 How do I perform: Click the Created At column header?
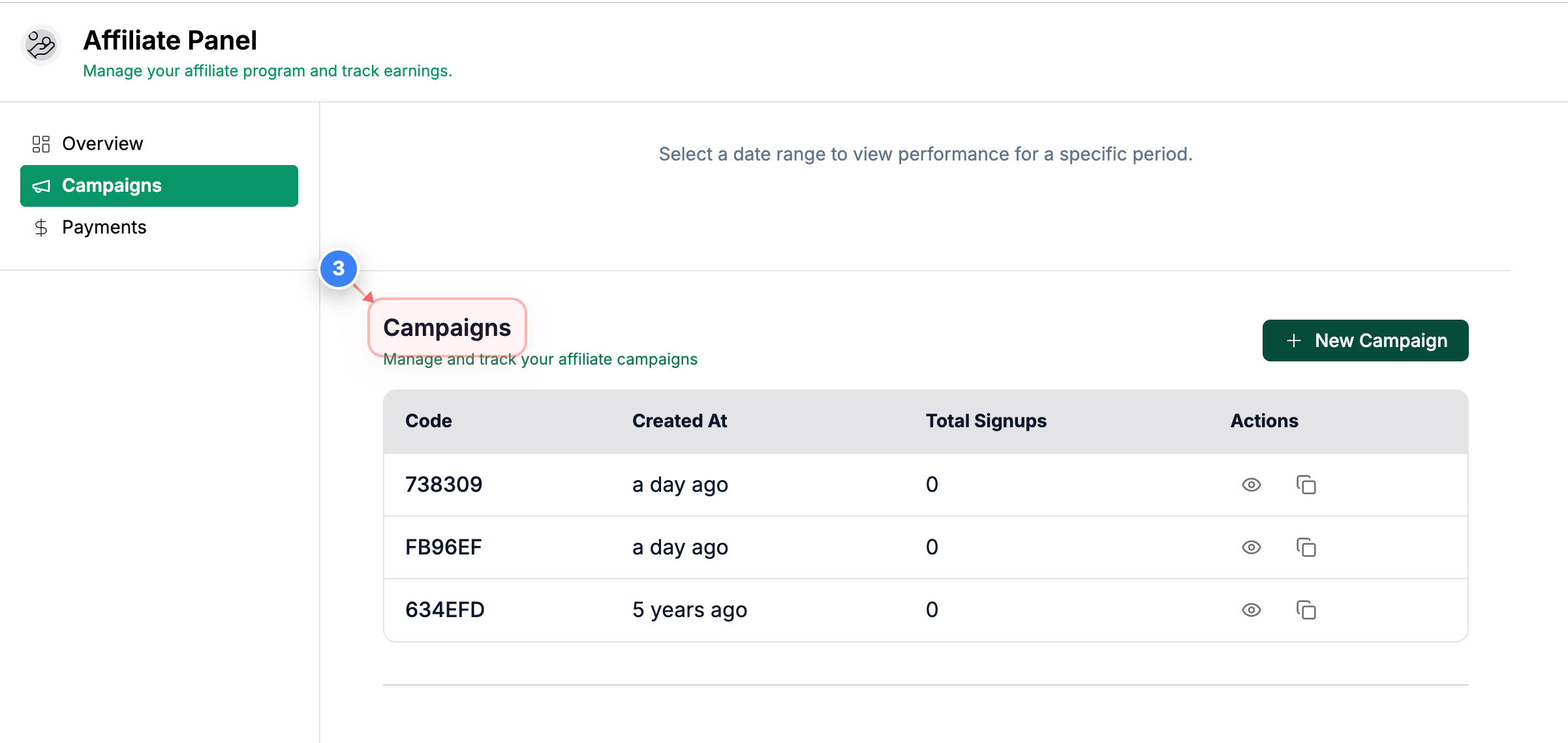[x=679, y=421]
